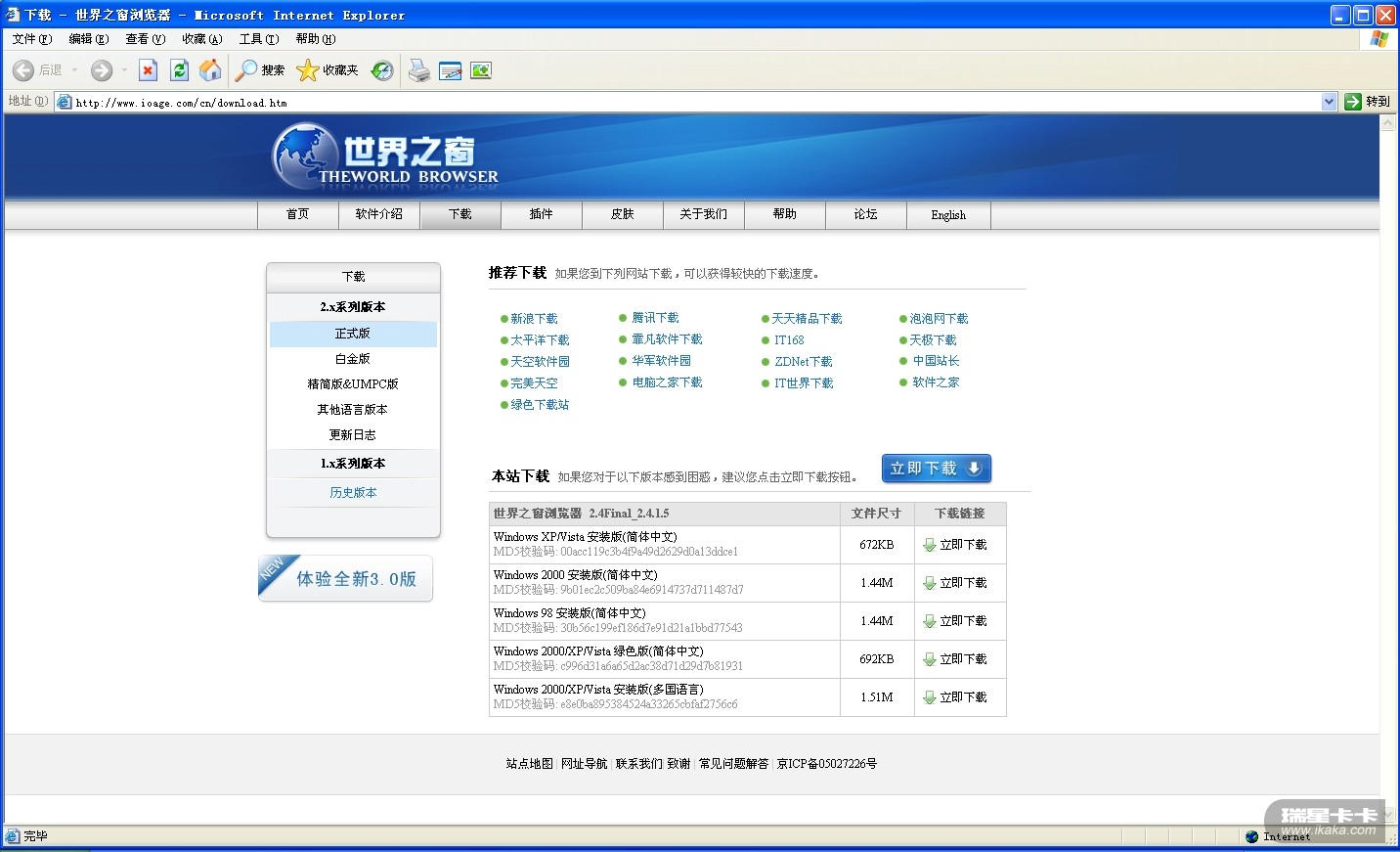Screen dimensions: 1400x852
Task: Download the Windows 98 安装版 via 立即下载
Action: pos(955,621)
